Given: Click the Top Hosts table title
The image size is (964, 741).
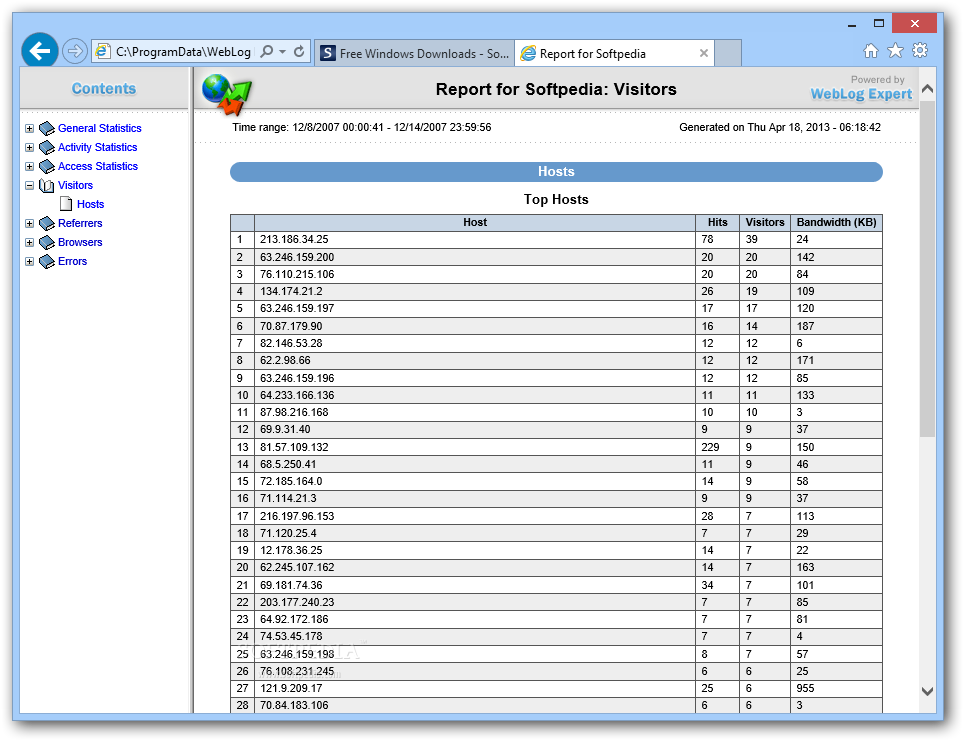Looking at the screenshot, I should pyautogui.click(x=556, y=199).
